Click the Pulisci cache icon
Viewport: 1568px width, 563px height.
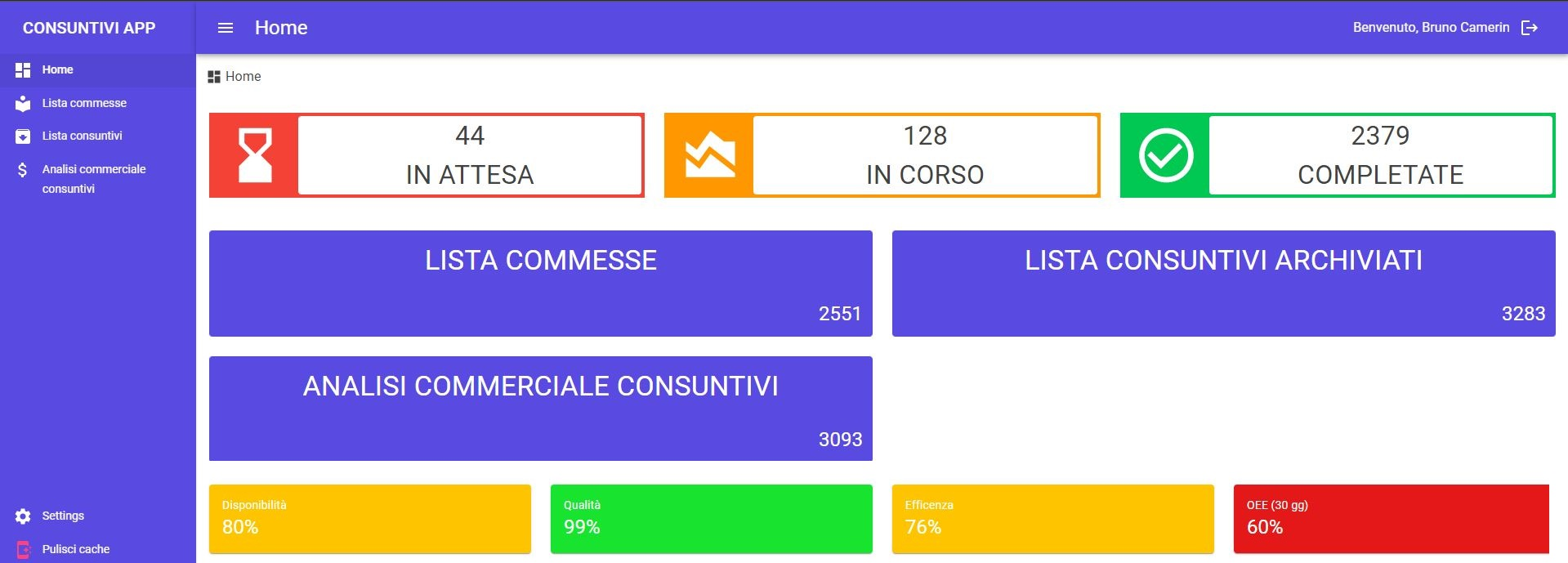pos(23,550)
